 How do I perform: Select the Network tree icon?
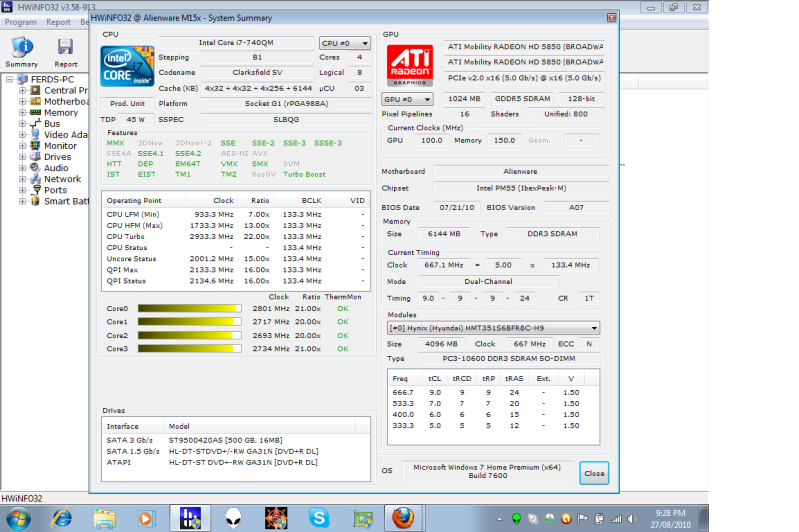point(35,179)
